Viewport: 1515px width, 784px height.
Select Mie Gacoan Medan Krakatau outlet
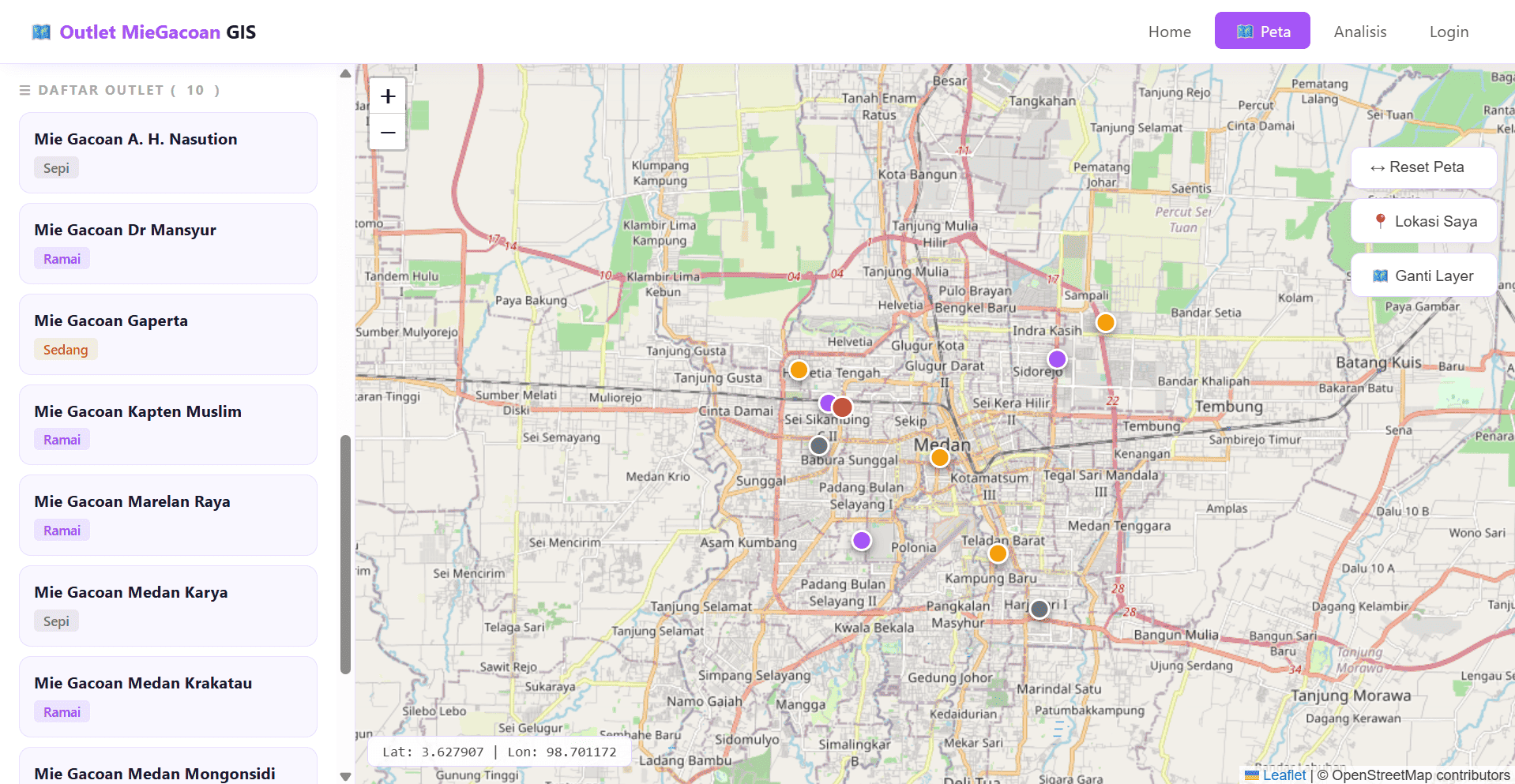[x=168, y=697]
